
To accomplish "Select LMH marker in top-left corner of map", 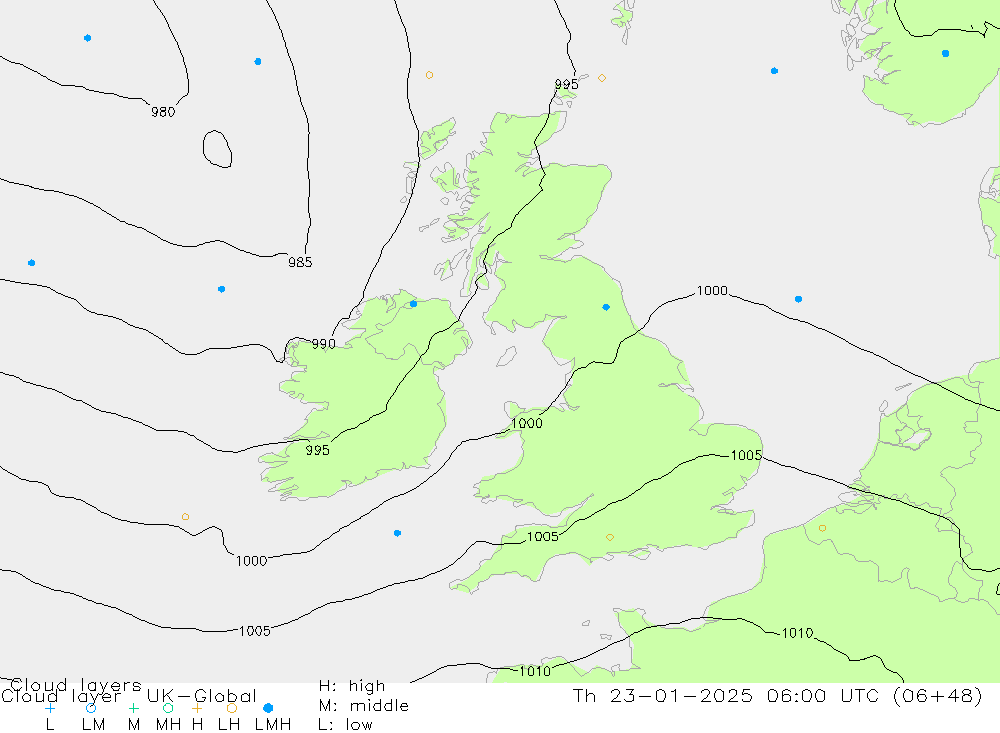I will 87,38.
